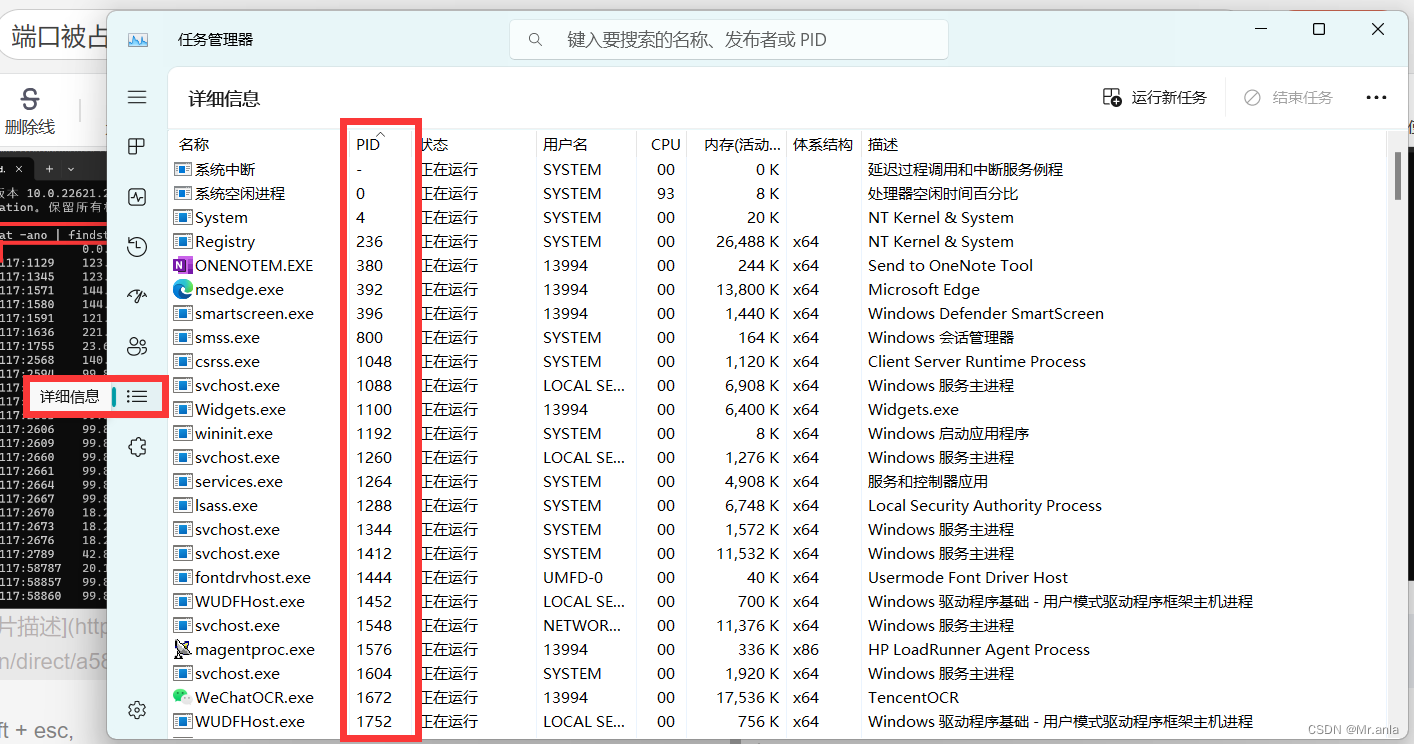
Task: Sort by the 描述 column header
Action: coord(1125,144)
